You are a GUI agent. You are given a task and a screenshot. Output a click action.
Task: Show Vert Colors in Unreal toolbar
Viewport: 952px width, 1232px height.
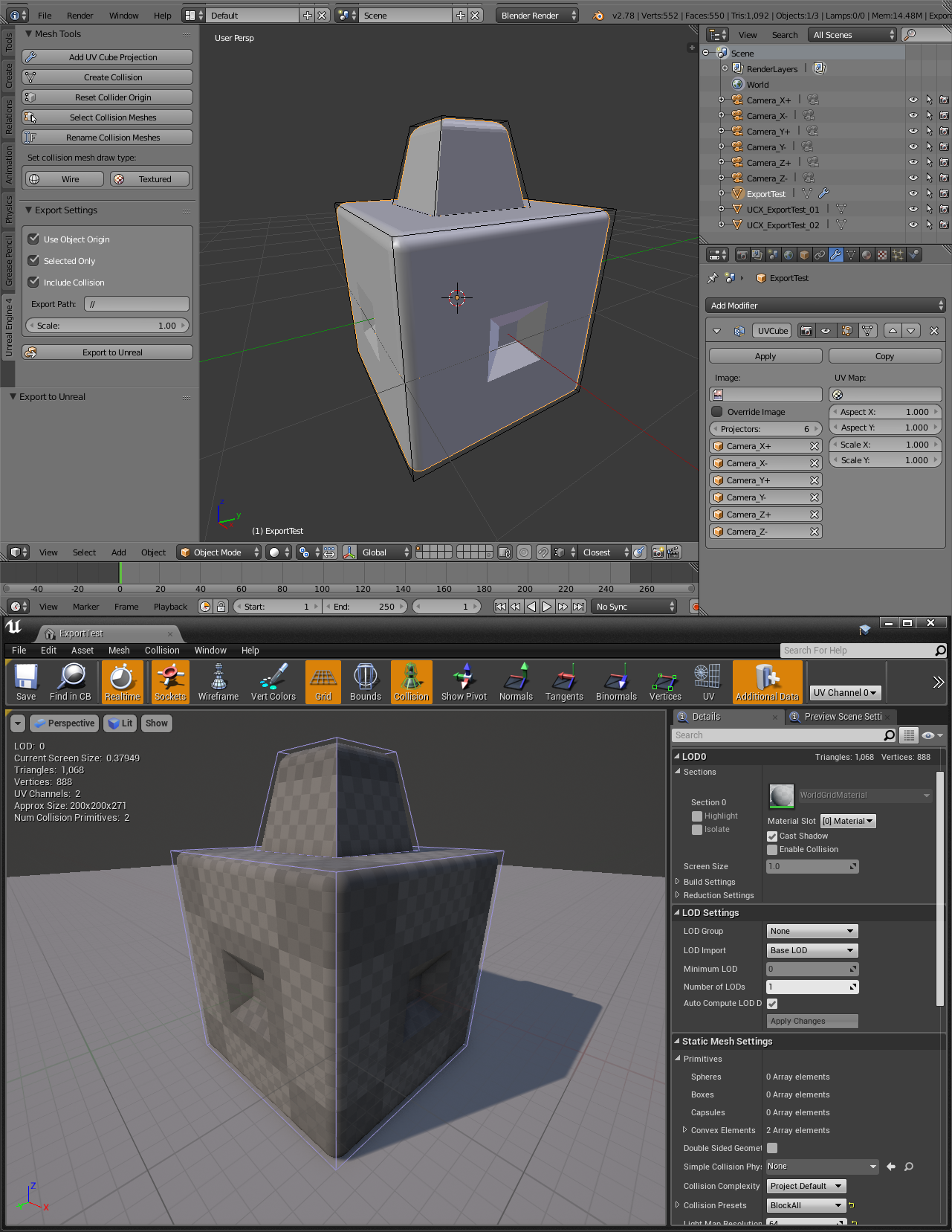(x=273, y=682)
